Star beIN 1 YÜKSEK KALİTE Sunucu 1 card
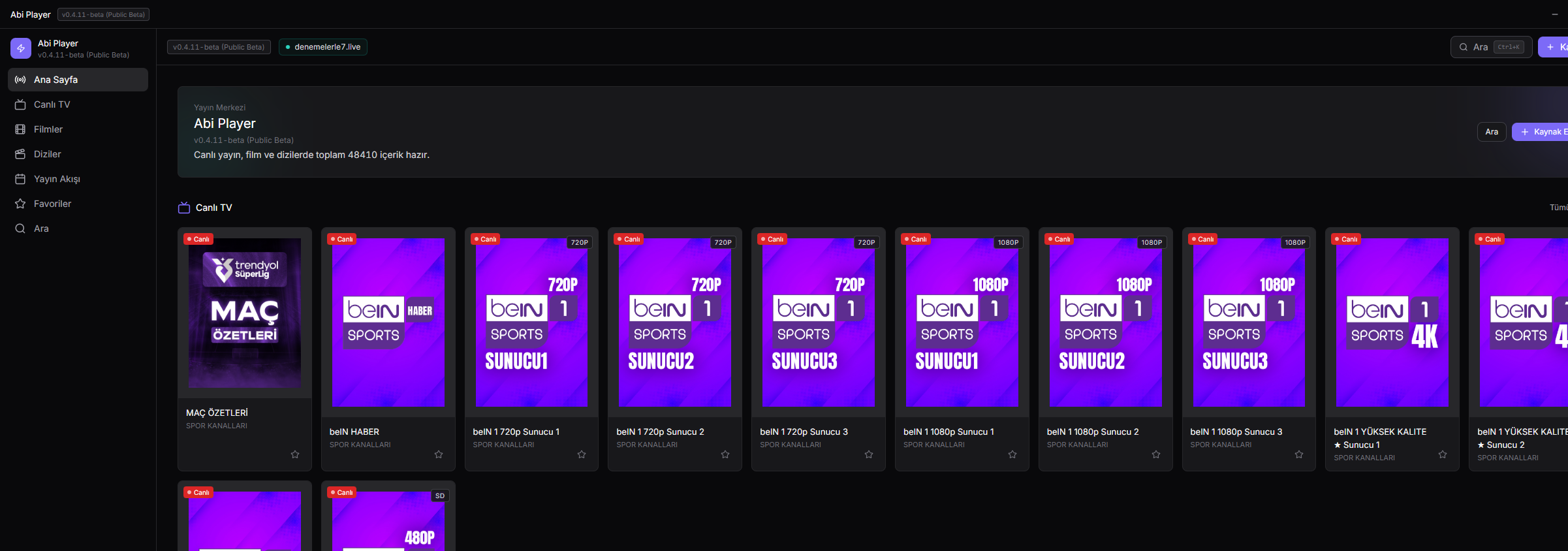 click(x=1443, y=454)
